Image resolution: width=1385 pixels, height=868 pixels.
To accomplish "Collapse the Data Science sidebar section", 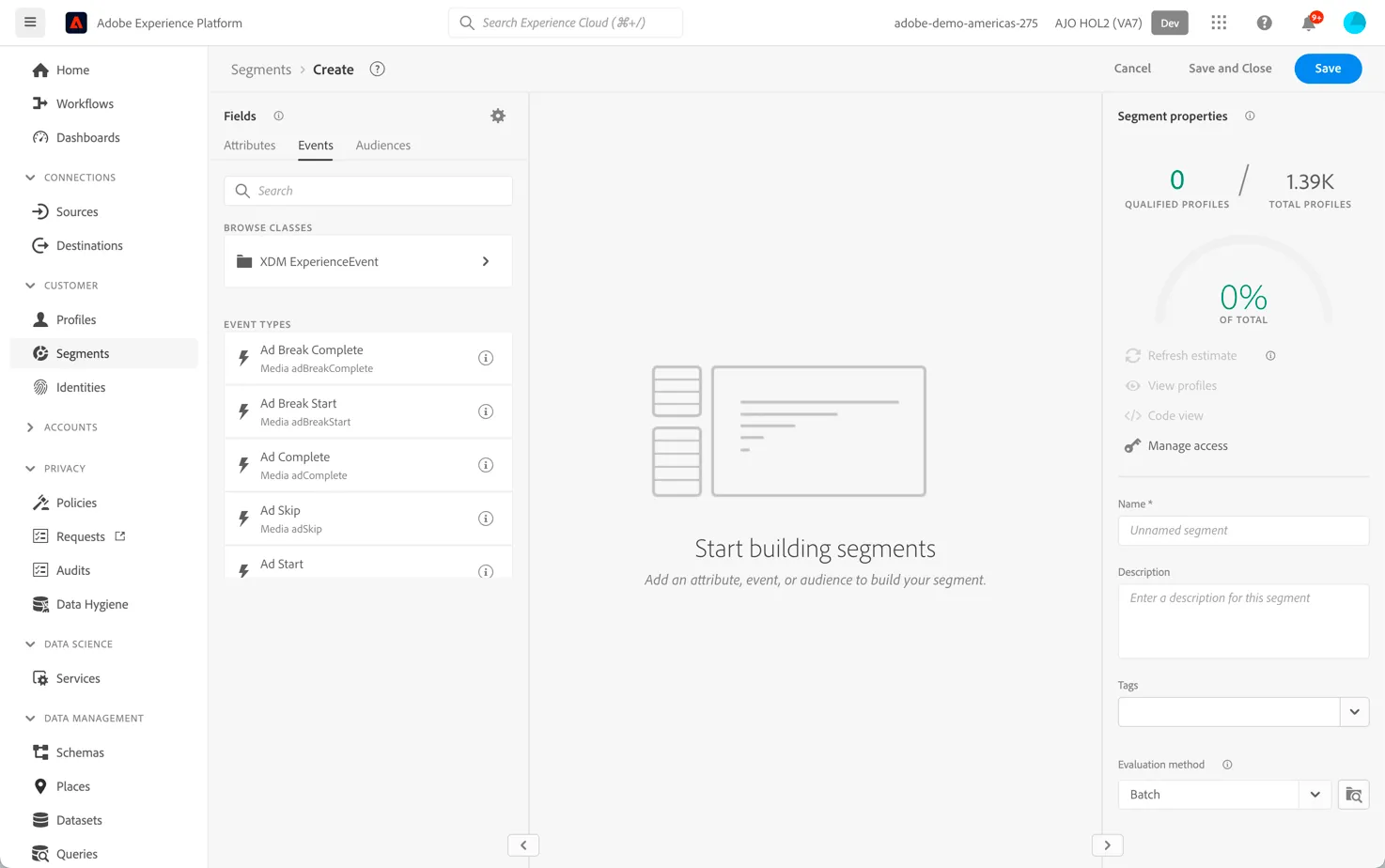I will click(x=30, y=644).
